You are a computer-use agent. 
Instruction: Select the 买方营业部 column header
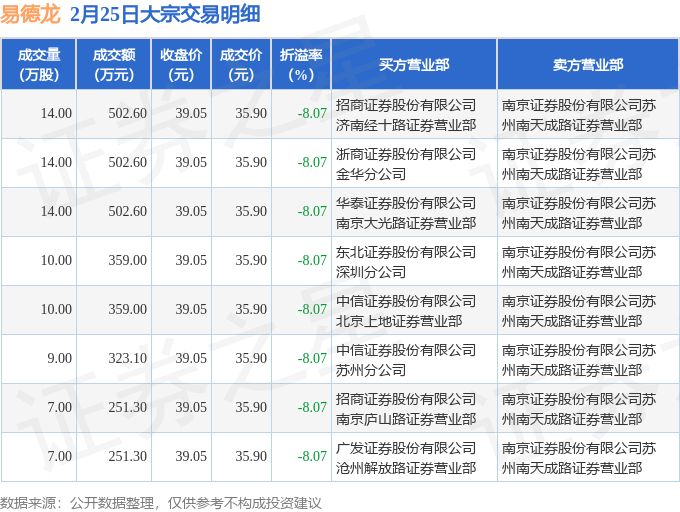[414, 65]
